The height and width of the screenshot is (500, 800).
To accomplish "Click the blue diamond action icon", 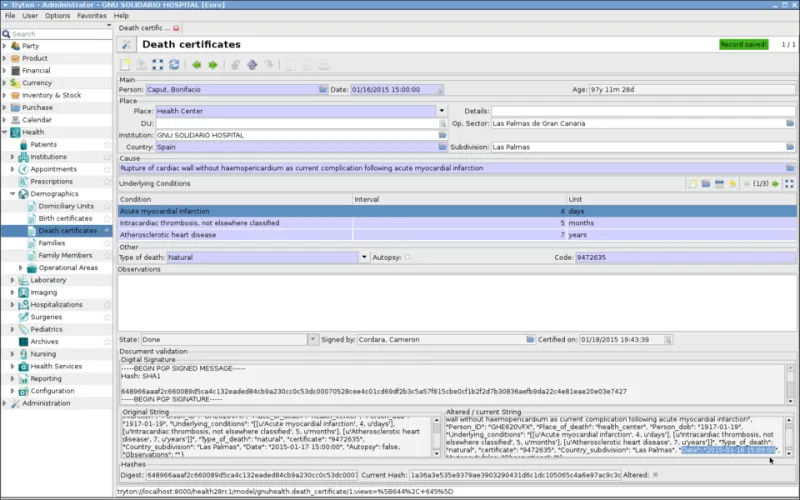I will (x=252, y=65).
